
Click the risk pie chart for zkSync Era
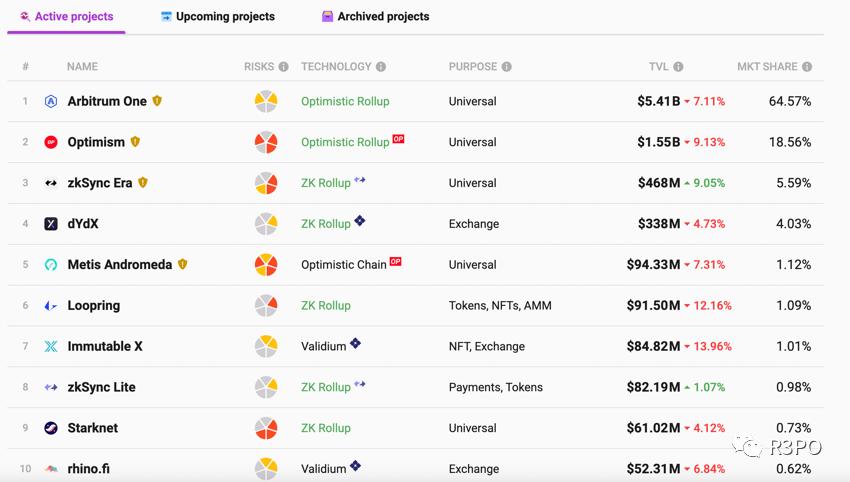tap(265, 183)
